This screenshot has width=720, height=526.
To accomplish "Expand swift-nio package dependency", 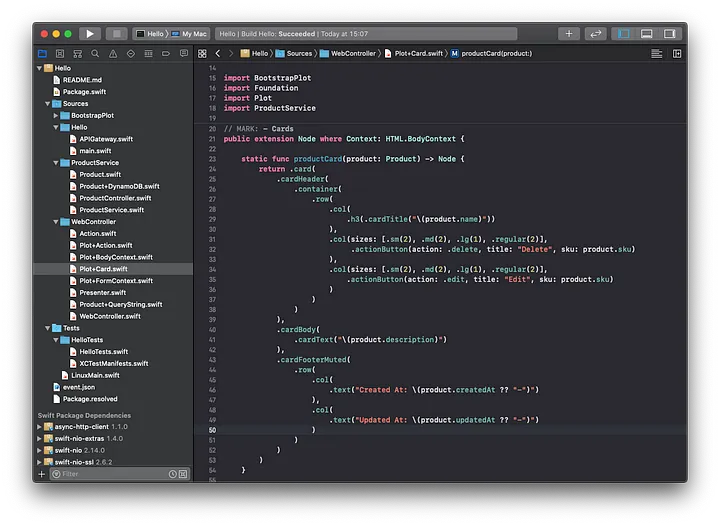I will [39, 451].
